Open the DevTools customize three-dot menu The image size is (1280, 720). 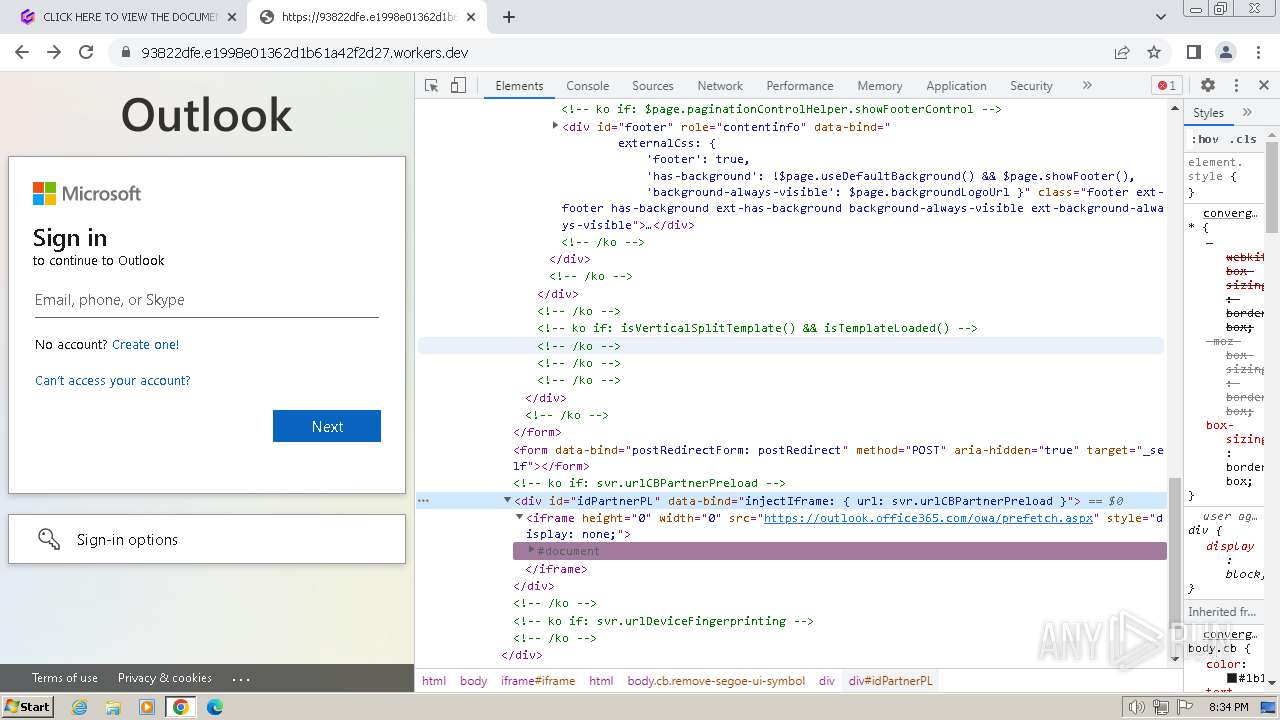[x=1236, y=85]
